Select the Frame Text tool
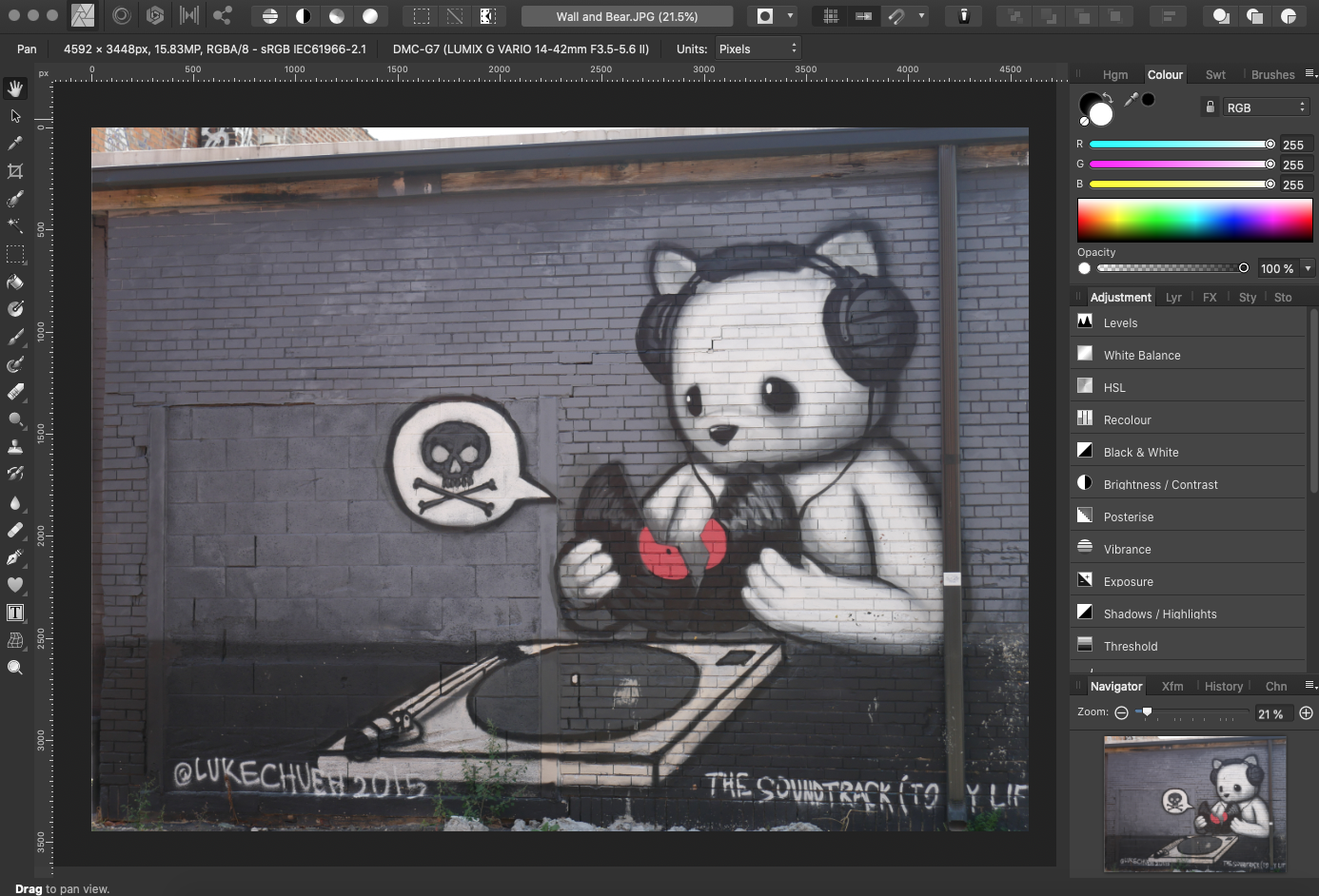This screenshot has height=896, width=1319. point(15,613)
